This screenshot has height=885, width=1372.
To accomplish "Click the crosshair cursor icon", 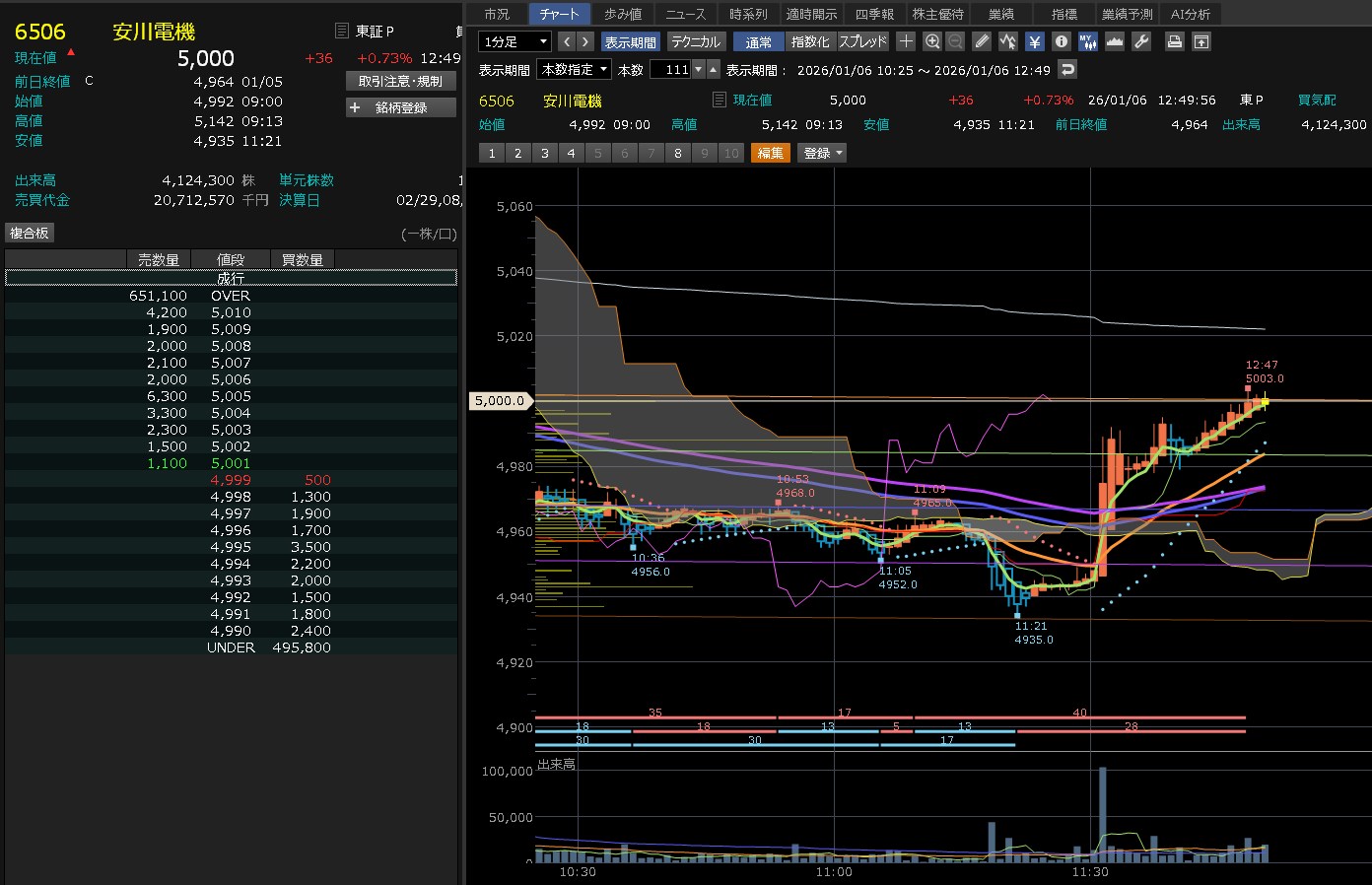I will tap(906, 41).
